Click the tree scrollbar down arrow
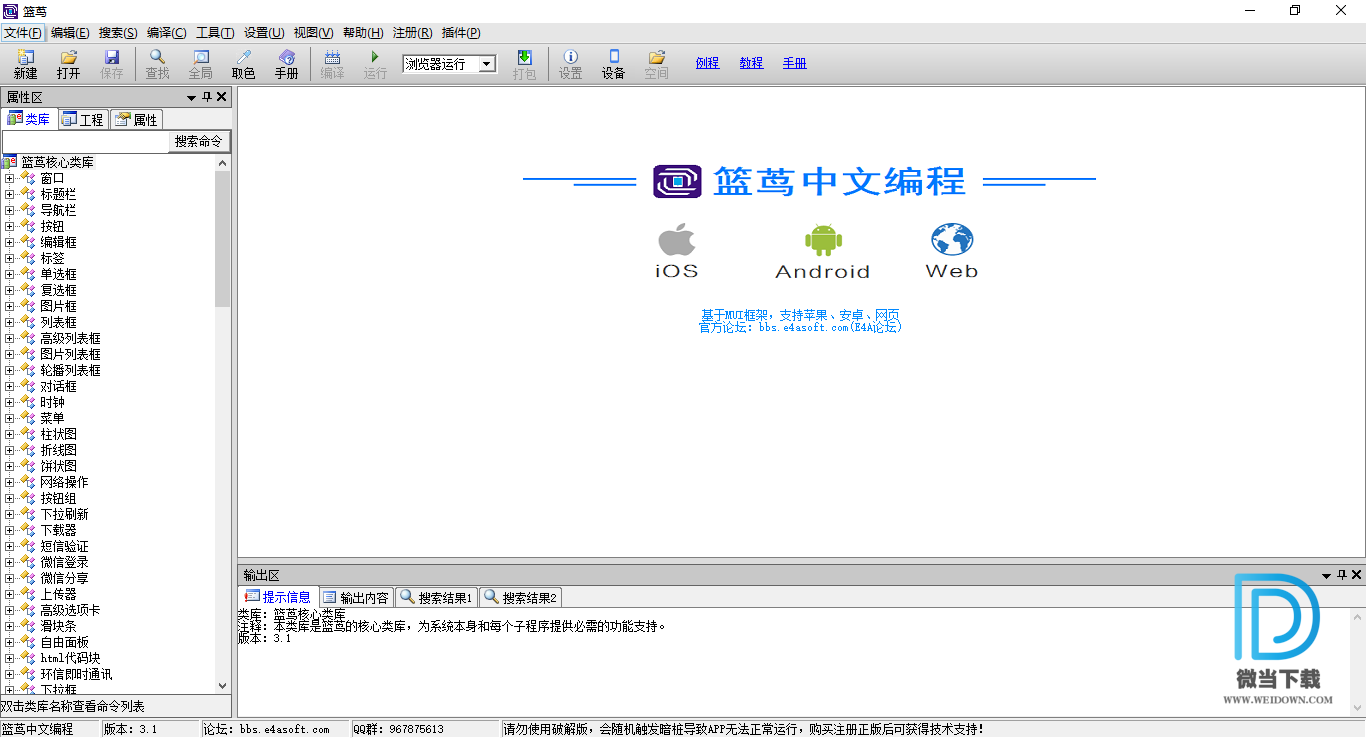1366x738 pixels. point(223,686)
